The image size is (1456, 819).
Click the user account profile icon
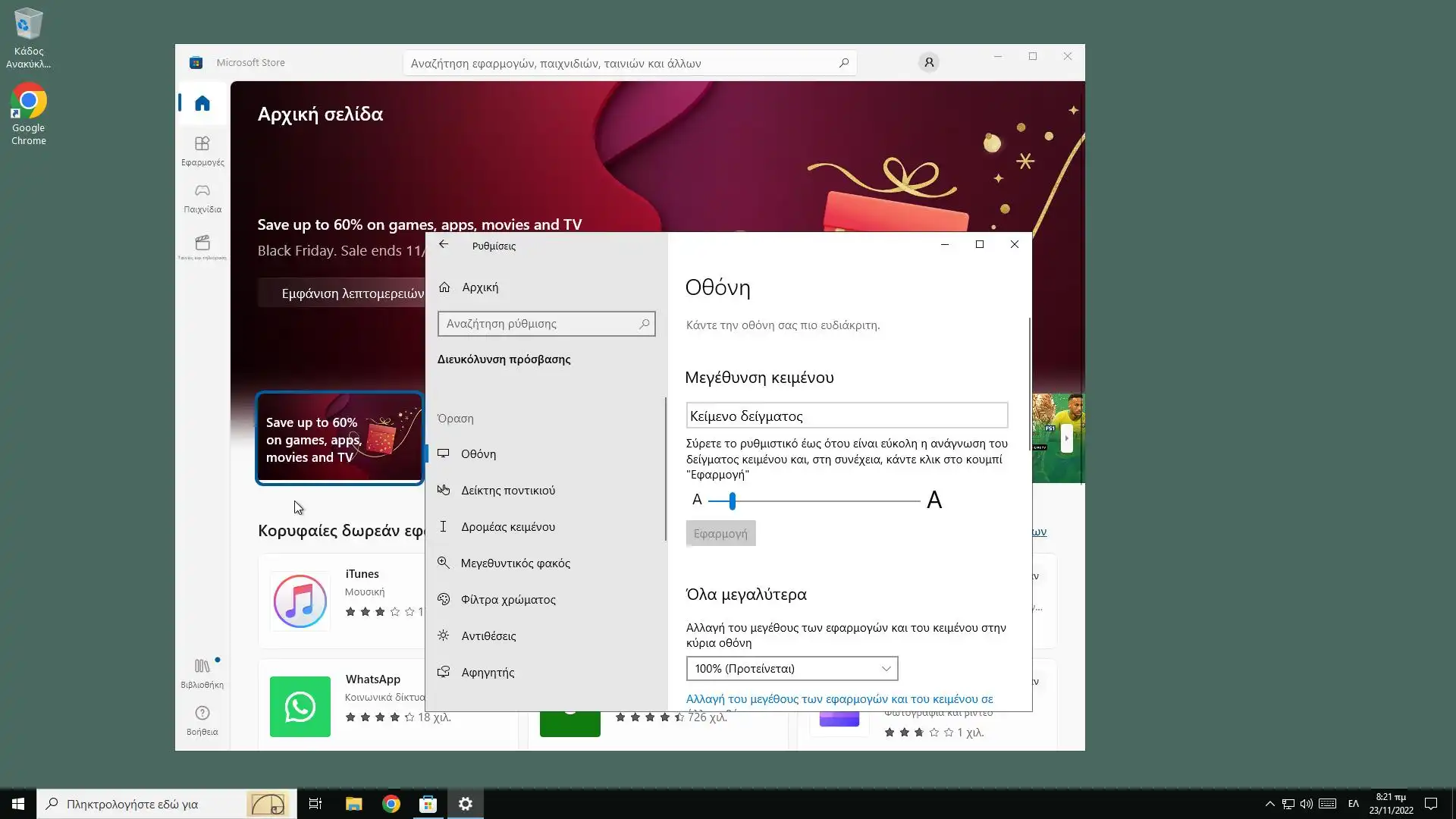(928, 62)
